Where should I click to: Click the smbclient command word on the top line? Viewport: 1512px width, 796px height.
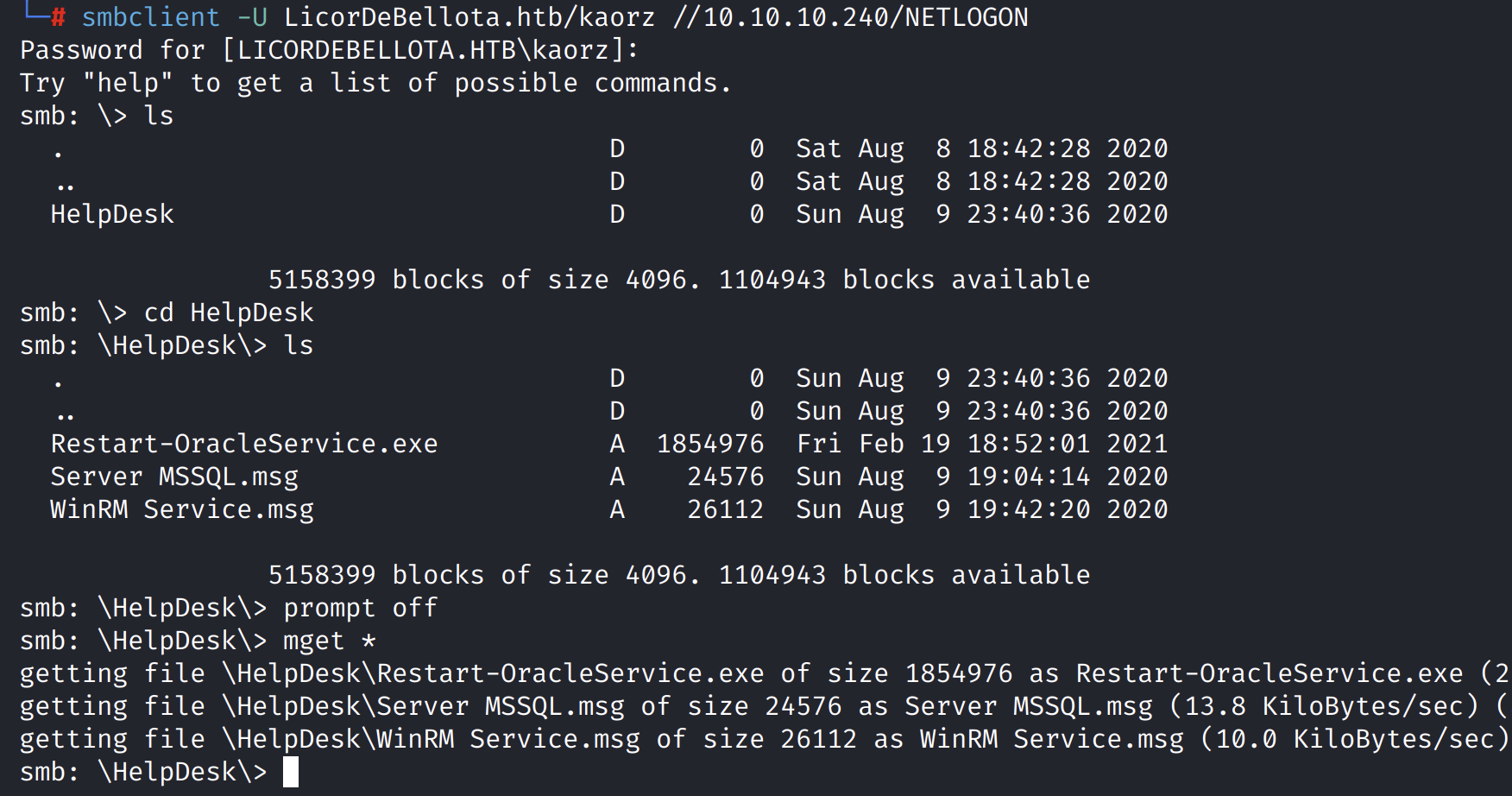tap(151, 17)
